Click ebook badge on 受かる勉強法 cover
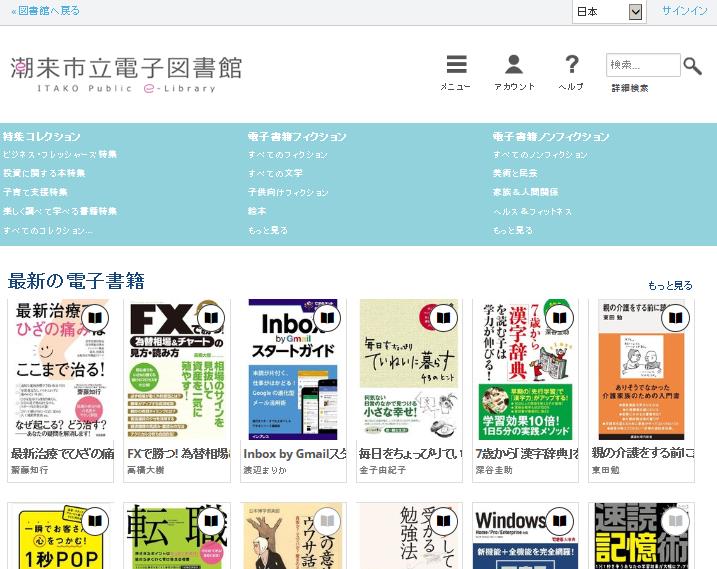The width and height of the screenshot is (717, 569). [x=443, y=521]
